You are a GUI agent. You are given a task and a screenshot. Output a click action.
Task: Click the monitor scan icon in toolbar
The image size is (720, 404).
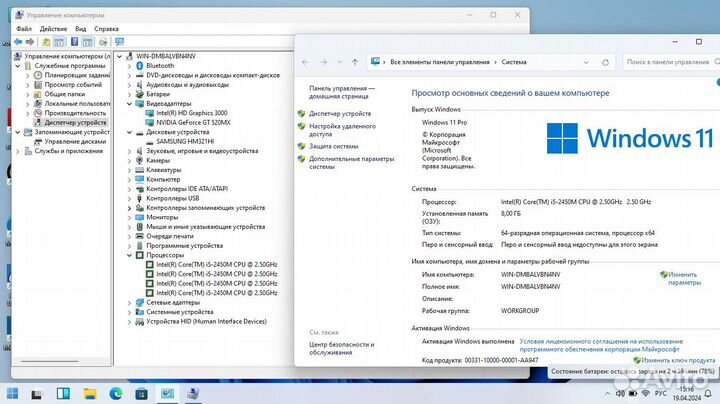pos(120,42)
